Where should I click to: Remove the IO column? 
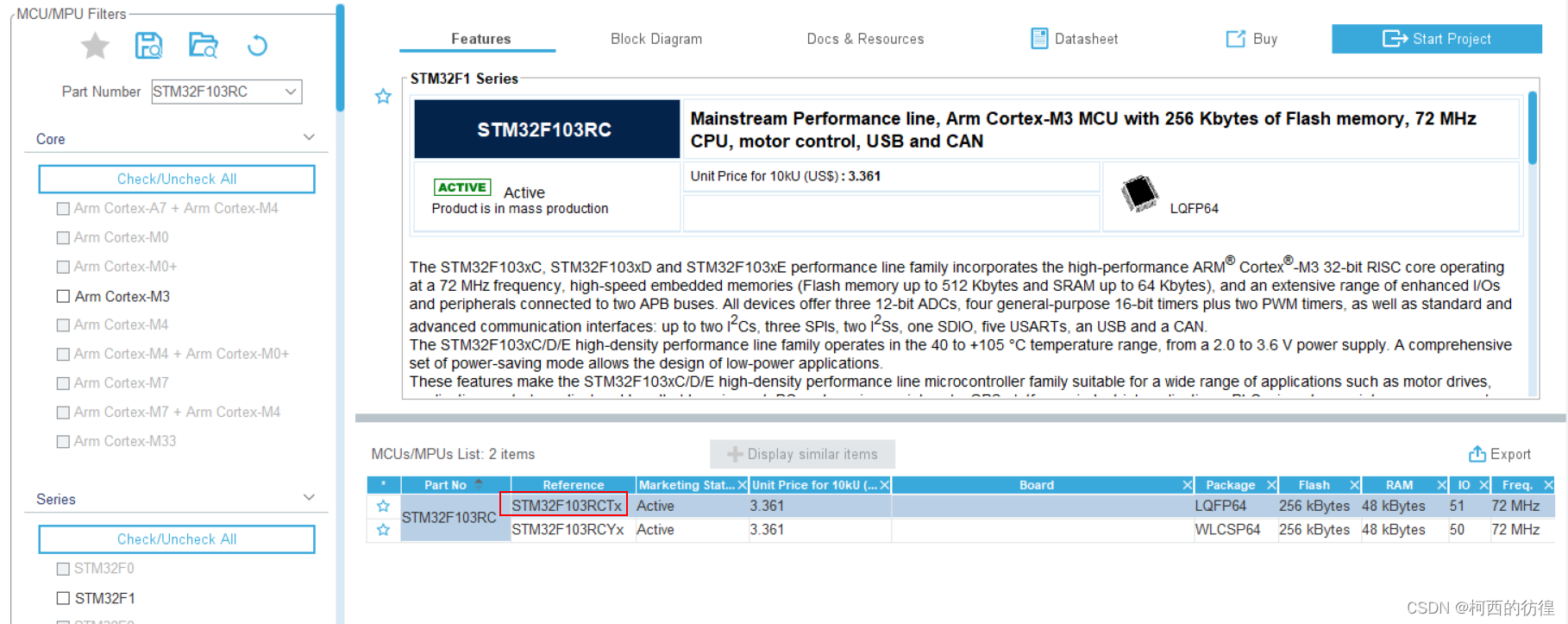[1483, 485]
